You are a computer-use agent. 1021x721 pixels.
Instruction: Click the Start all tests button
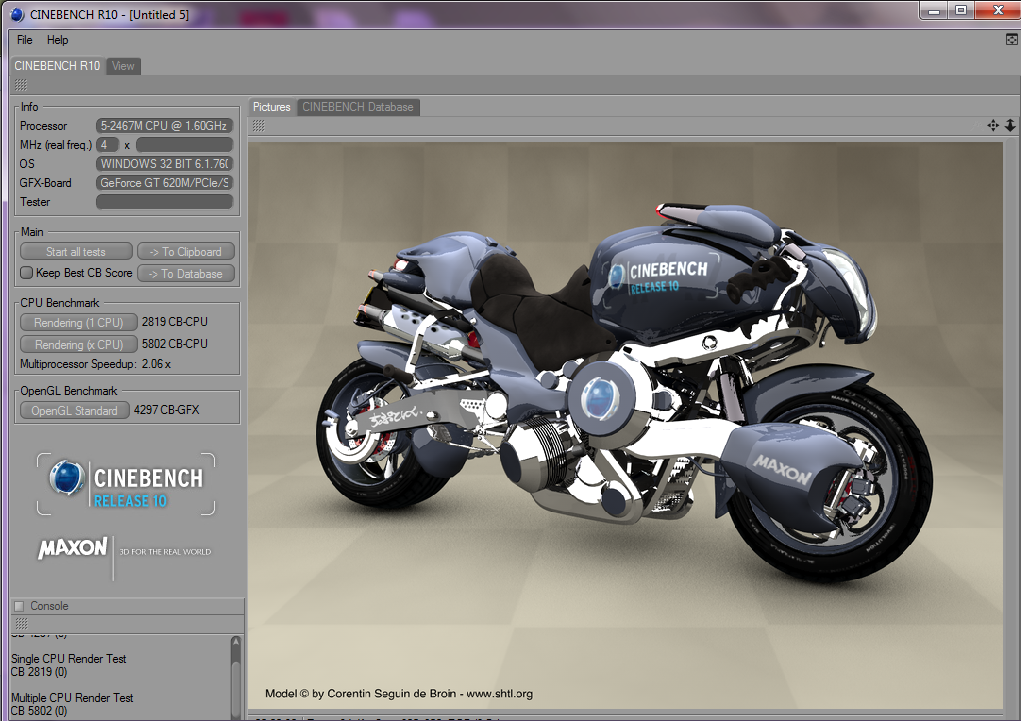pos(76,251)
